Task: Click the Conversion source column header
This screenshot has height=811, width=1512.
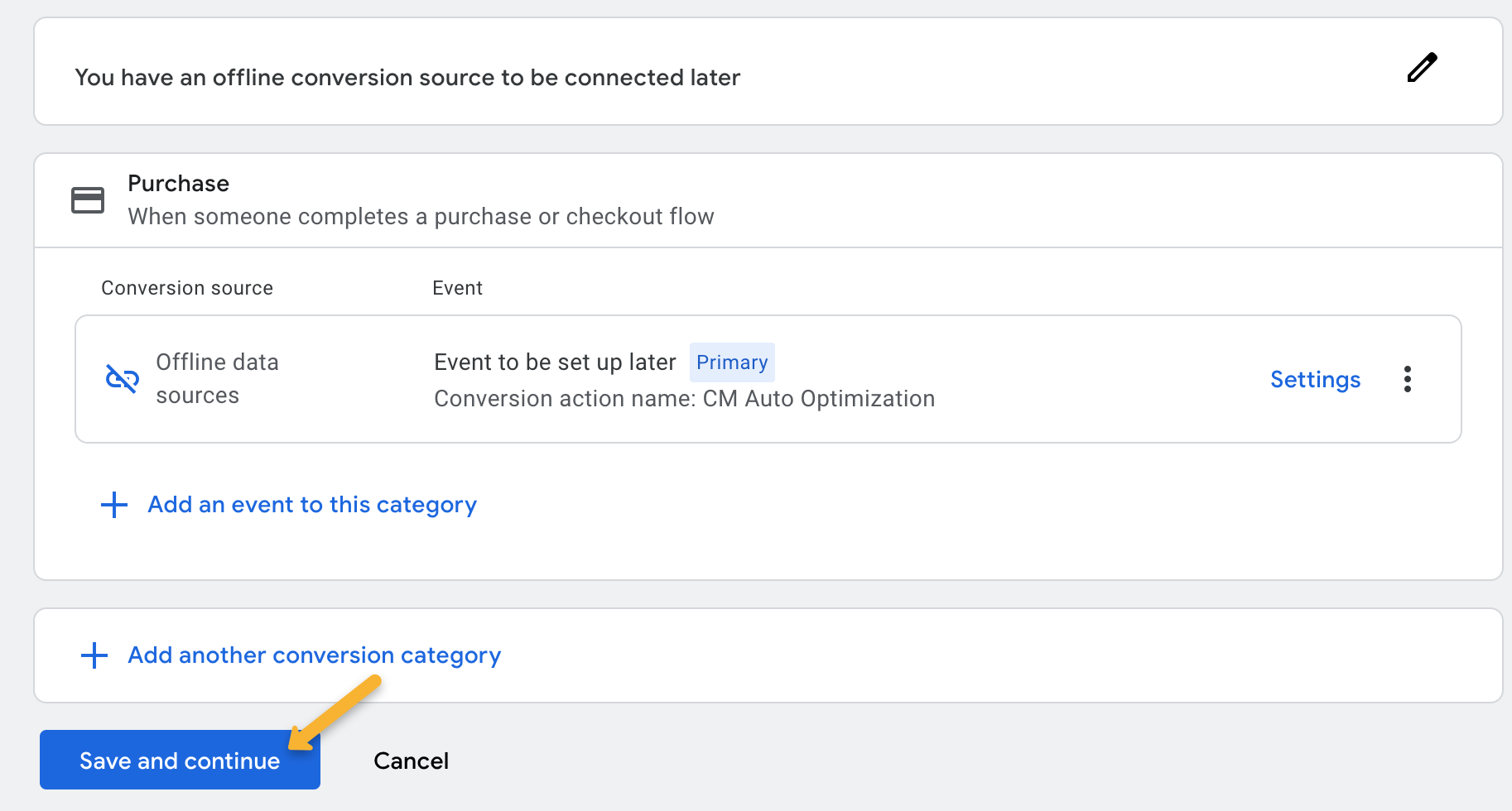Action: pyautogui.click(x=187, y=288)
